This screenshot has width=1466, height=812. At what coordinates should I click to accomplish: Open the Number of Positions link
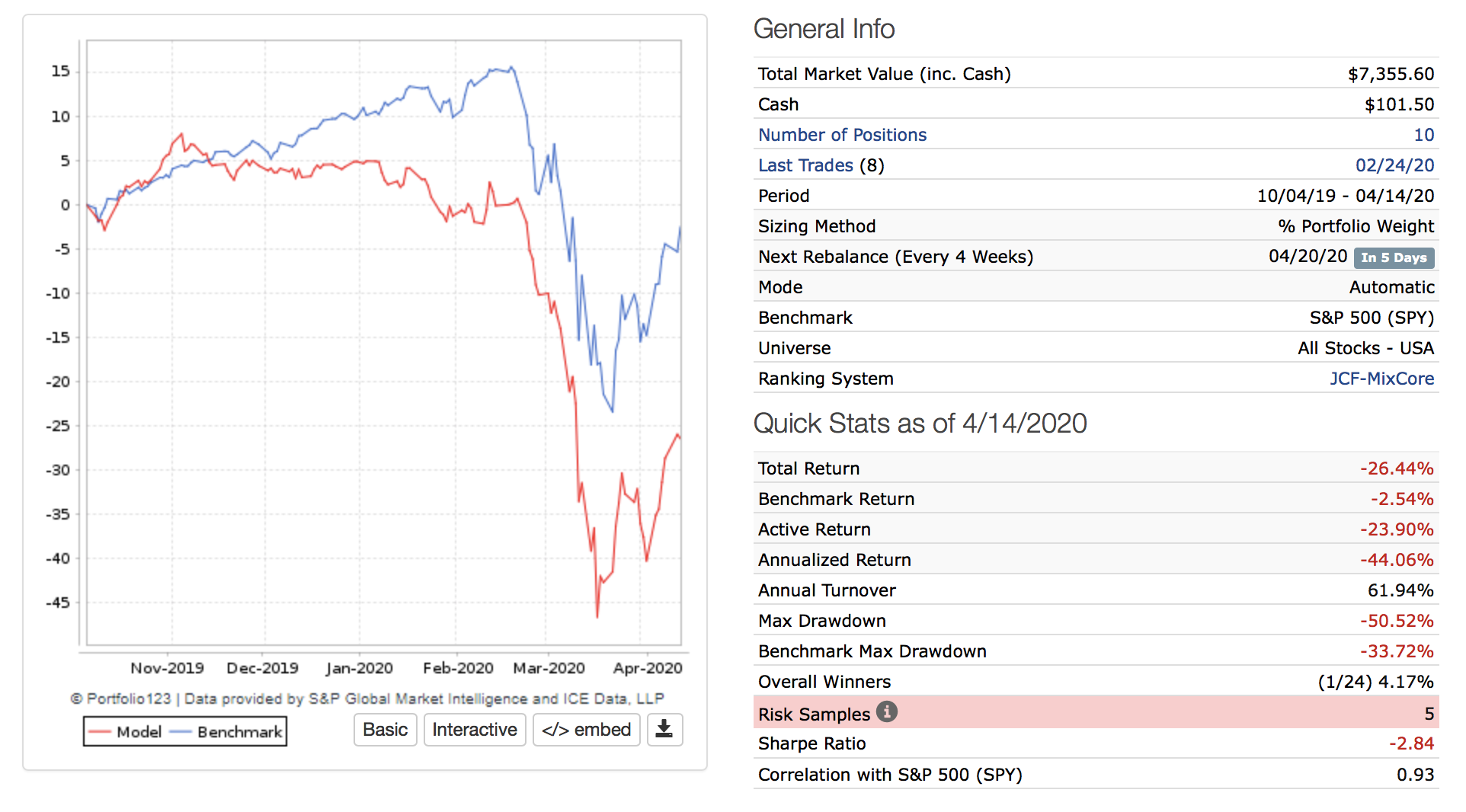click(842, 135)
